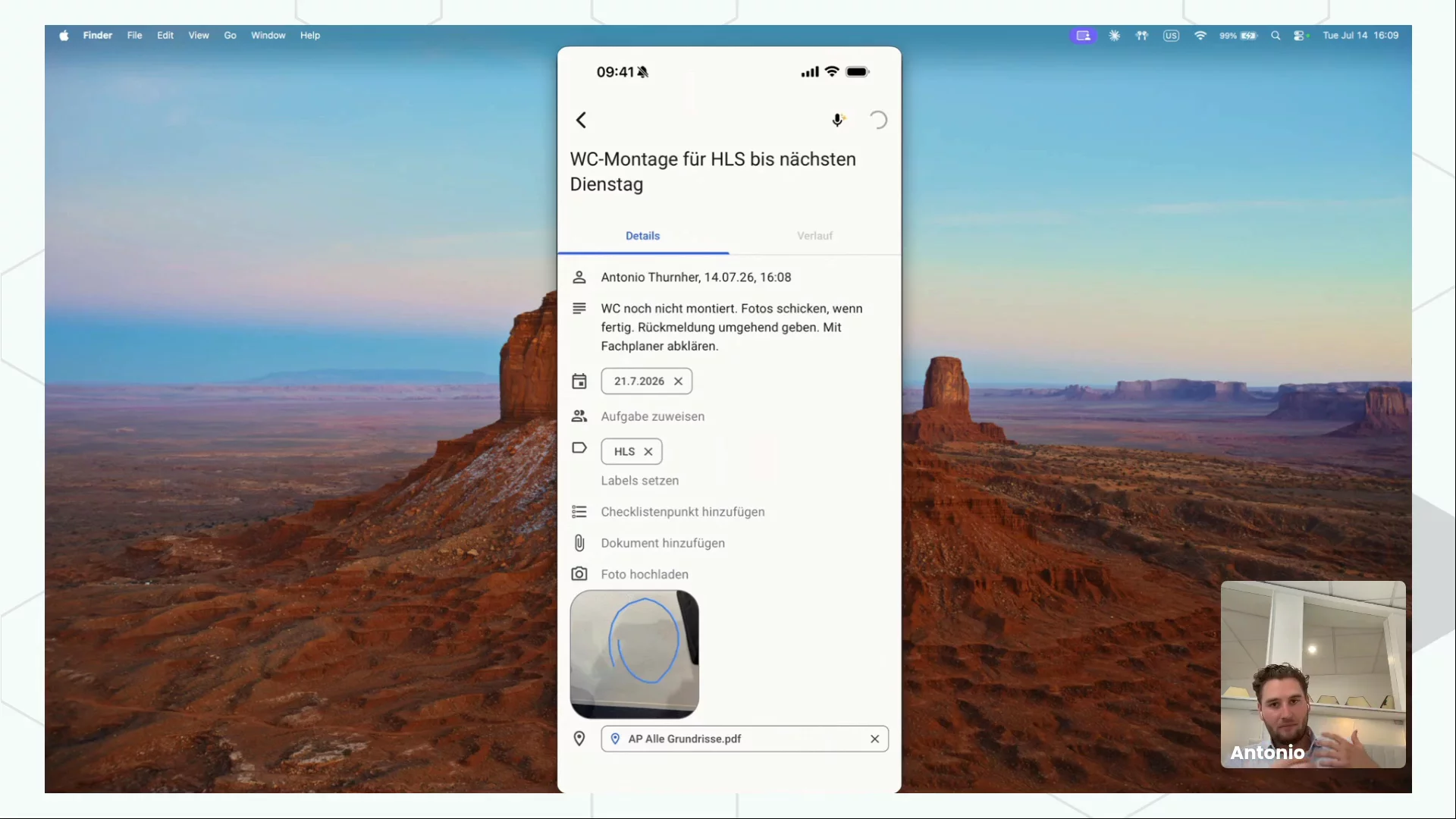Open the Window menu
Viewport: 1456px width, 819px height.
click(x=268, y=36)
